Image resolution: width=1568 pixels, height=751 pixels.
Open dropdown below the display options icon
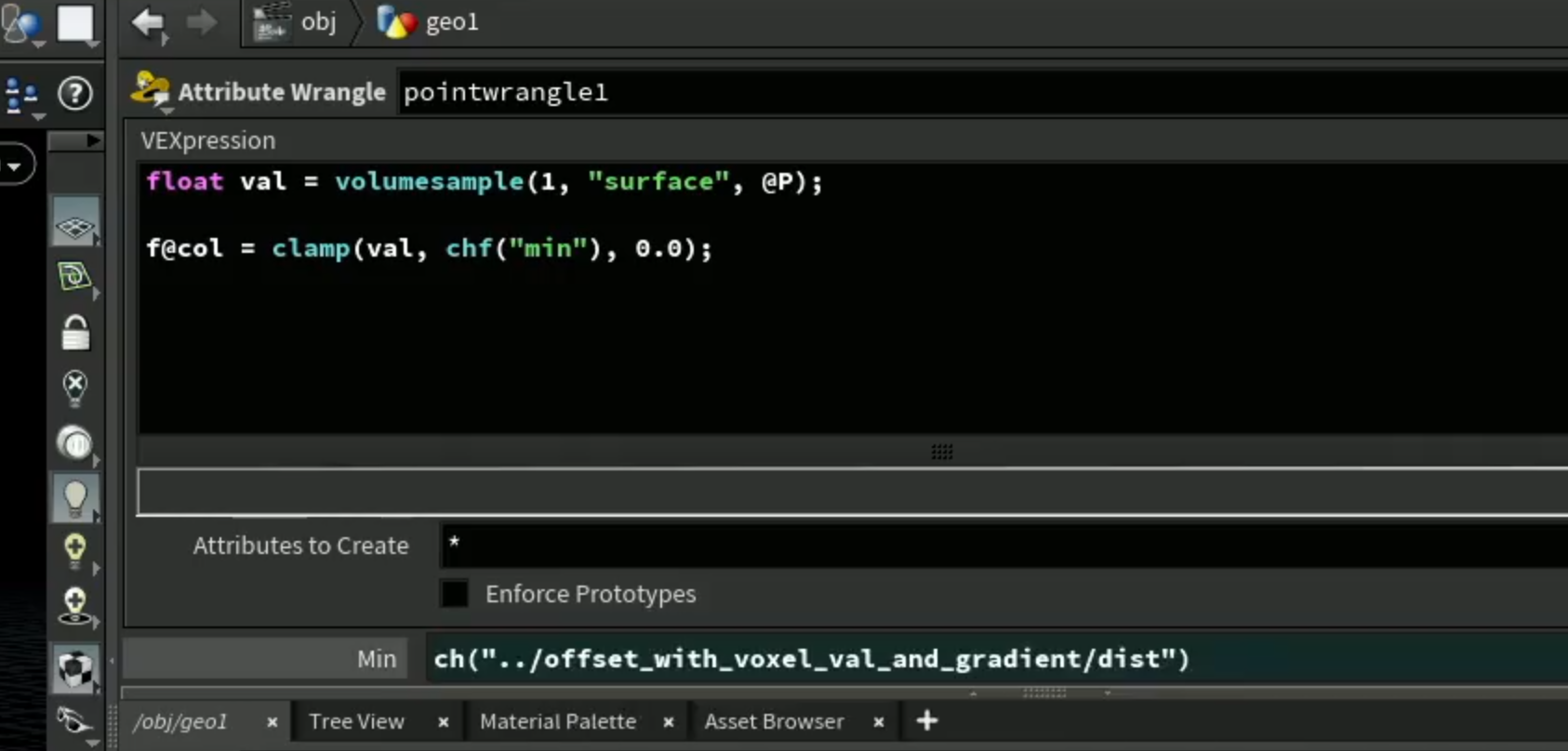click(x=38, y=117)
